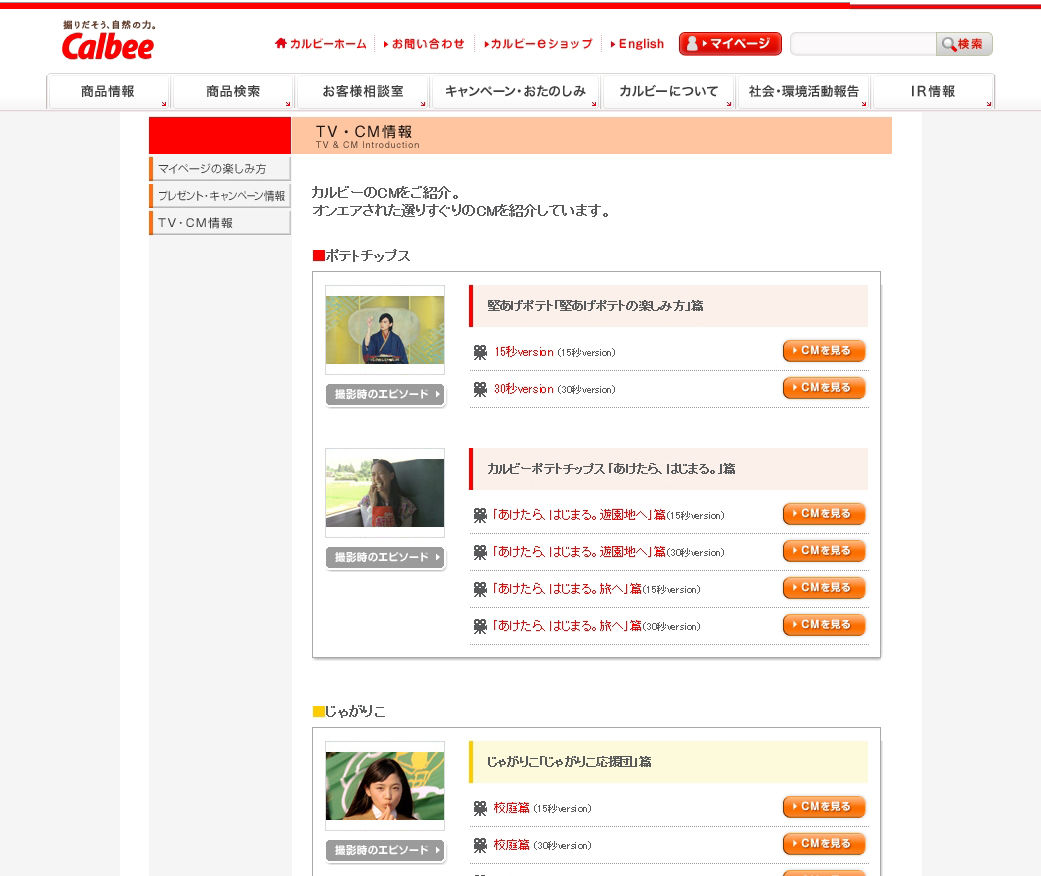Click the 検索 search button
Viewport: 1041px width, 876px height.
coord(964,44)
